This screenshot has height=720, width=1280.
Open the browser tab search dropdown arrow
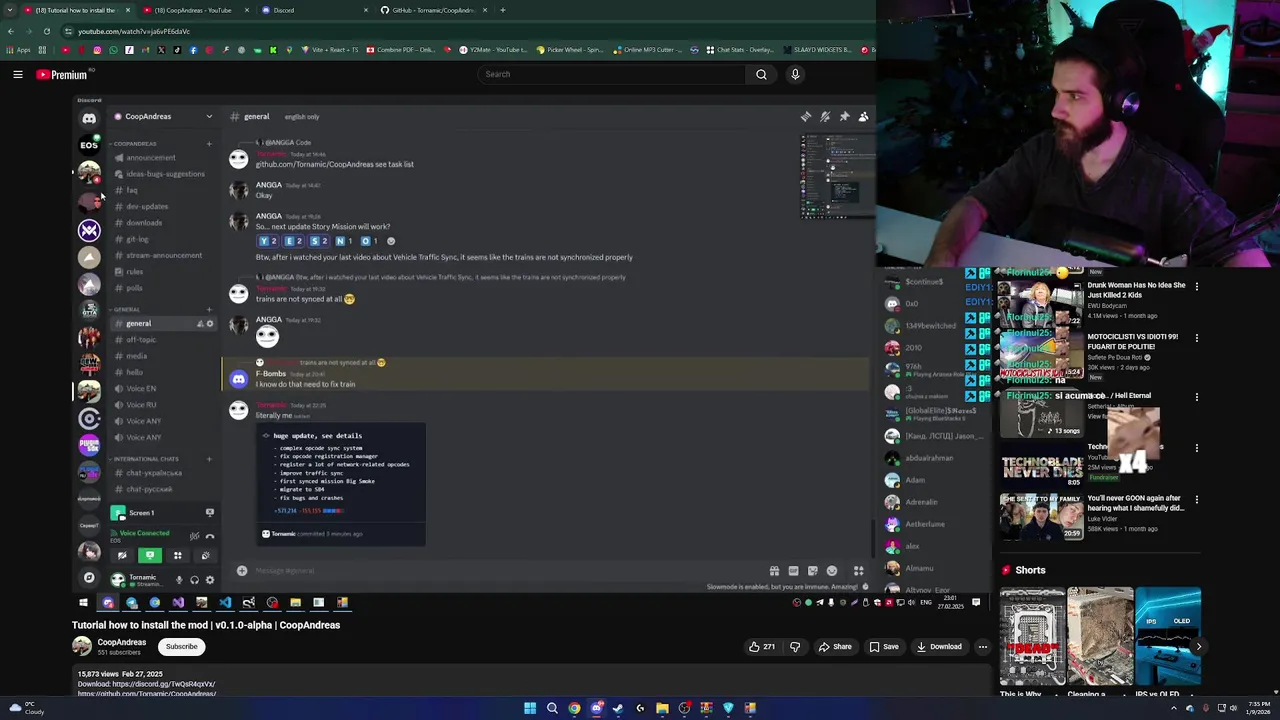pos(10,10)
